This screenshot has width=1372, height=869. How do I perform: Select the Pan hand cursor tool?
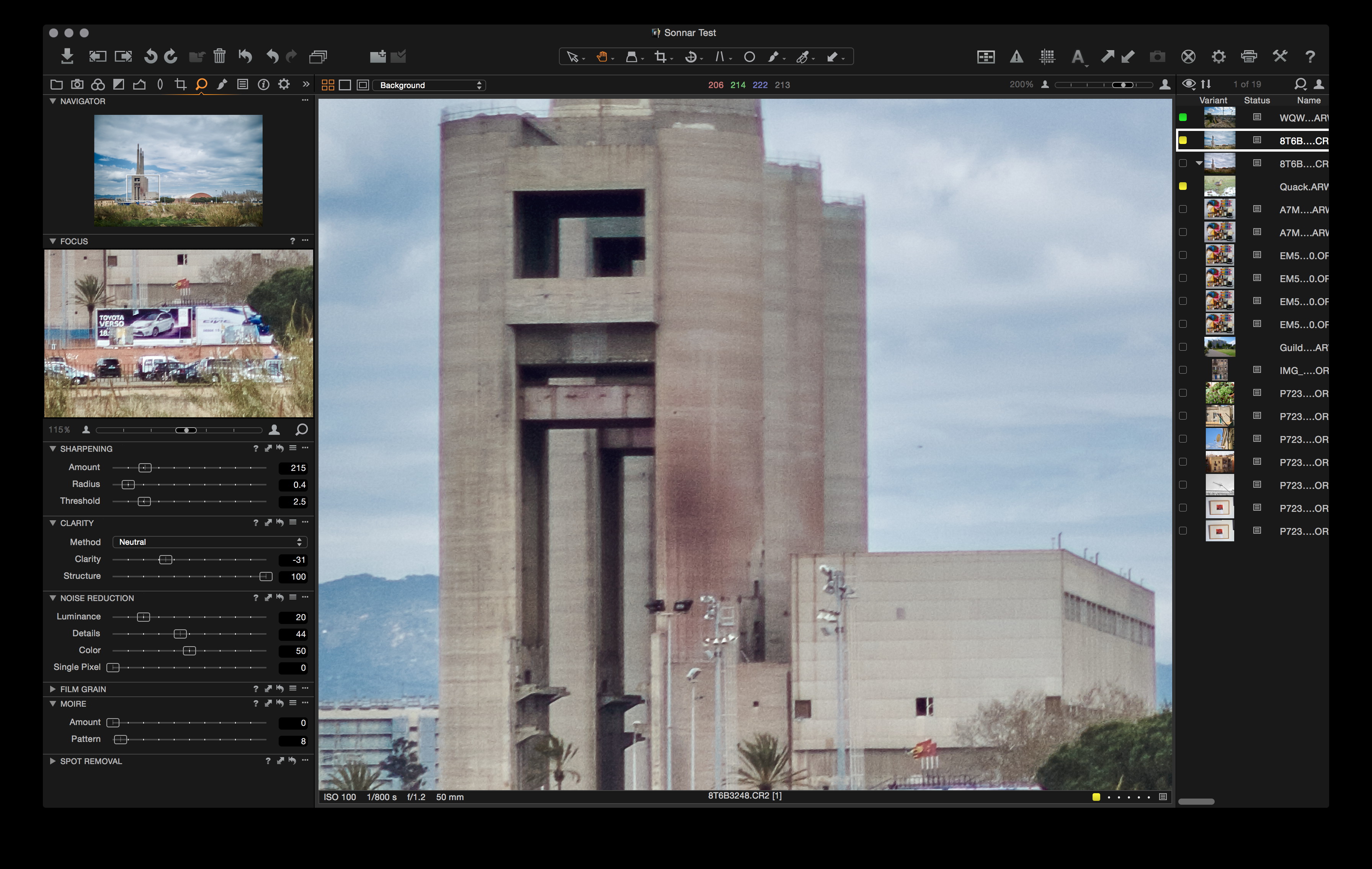602,56
